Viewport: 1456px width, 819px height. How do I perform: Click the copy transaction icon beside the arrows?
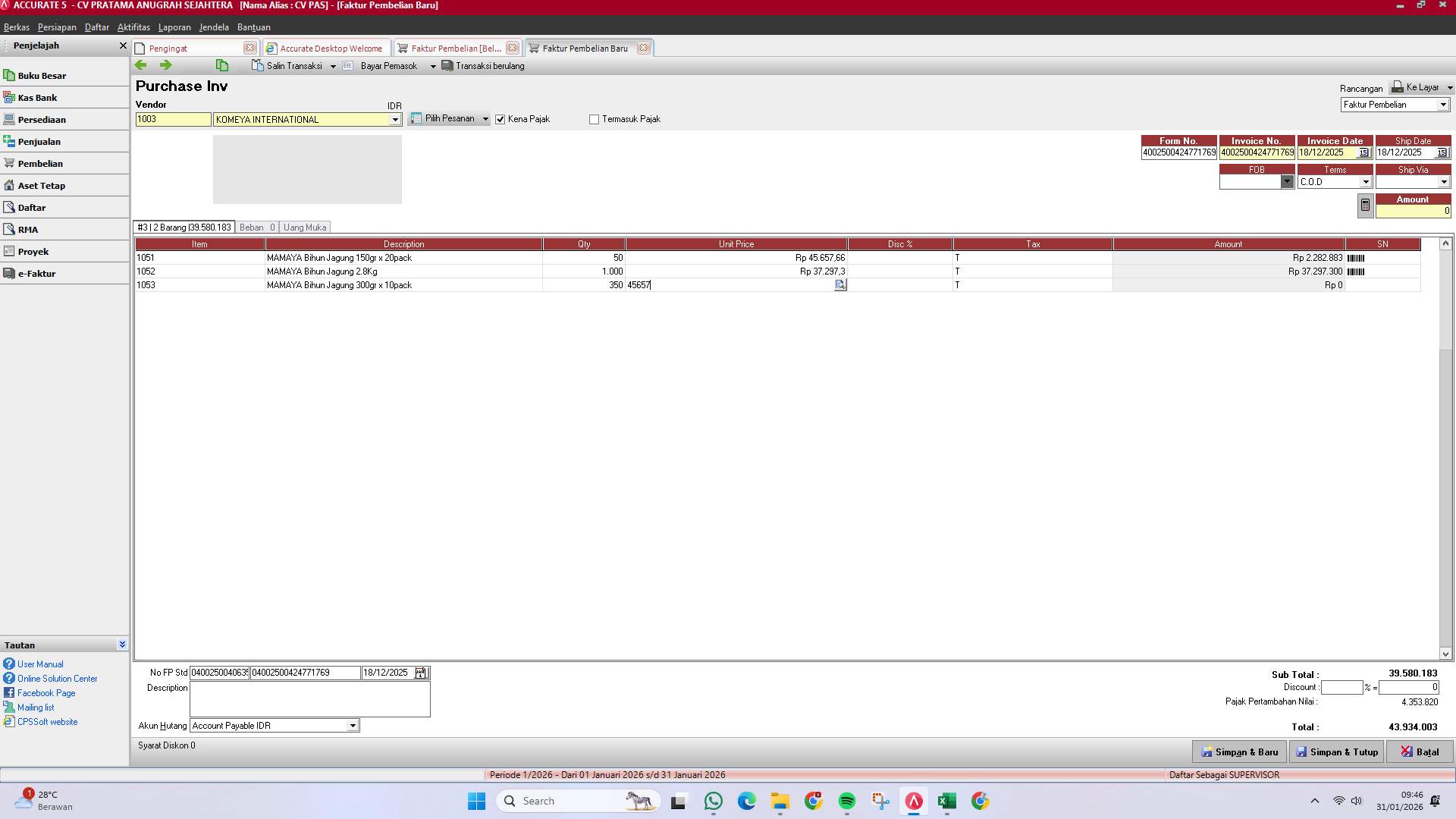pos(222,65)
